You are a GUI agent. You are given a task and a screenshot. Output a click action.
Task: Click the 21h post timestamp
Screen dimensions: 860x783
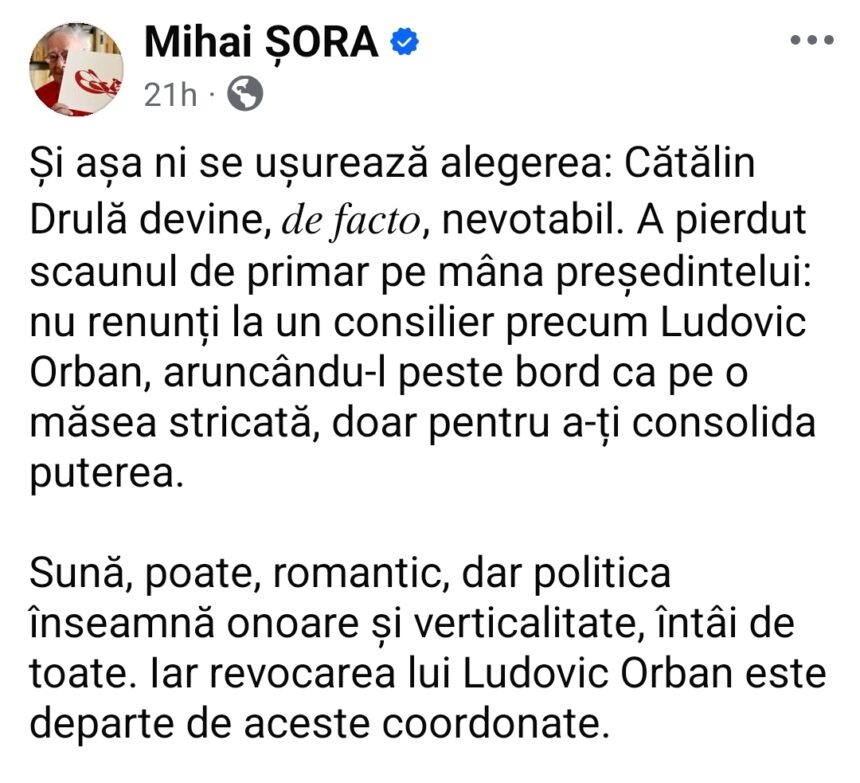(171, 95)
